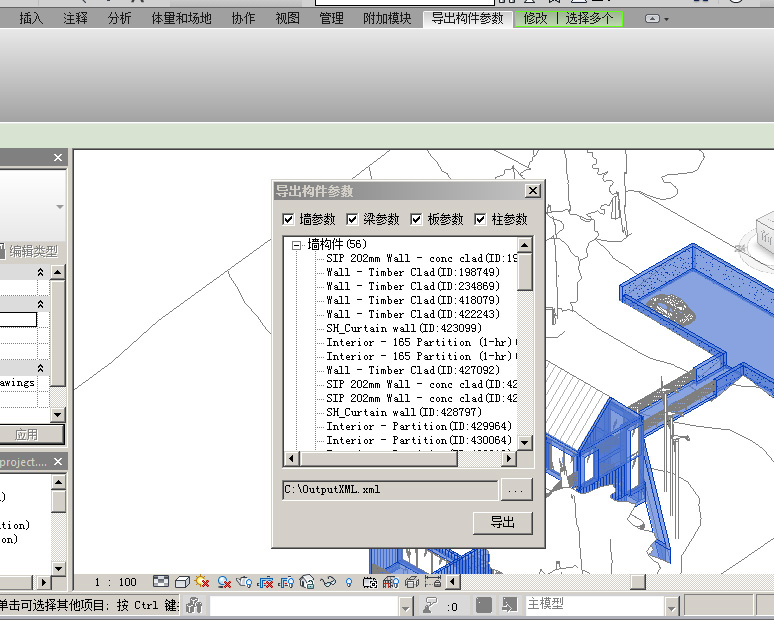Click the 导出 button in dialog
The image size is (774, 620).
tap(502, 523)
